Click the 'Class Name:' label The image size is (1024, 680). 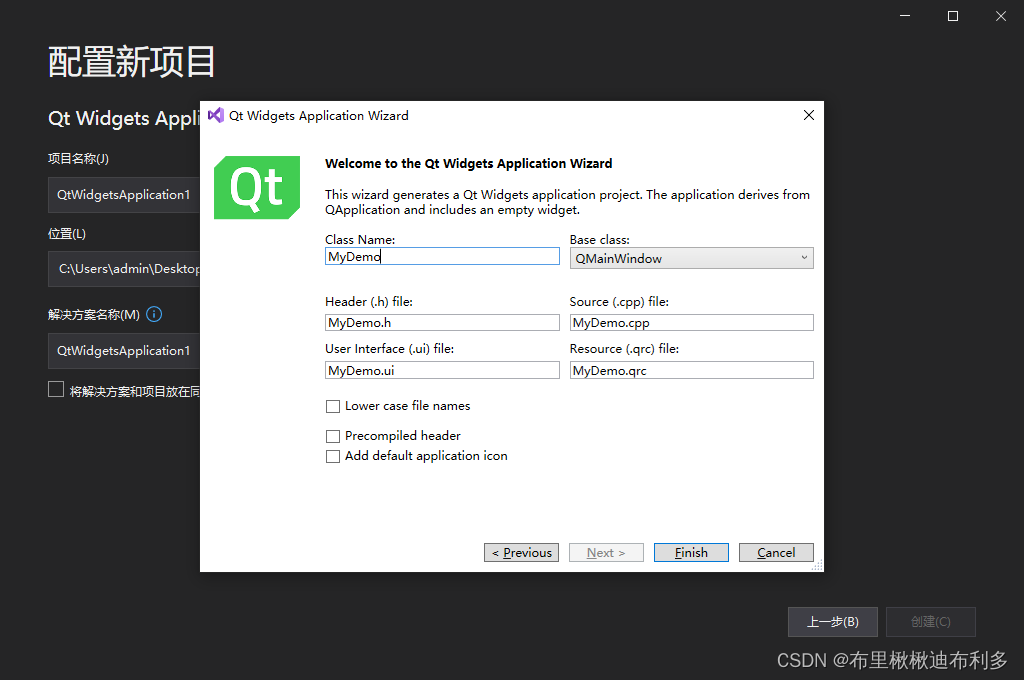[x=360, y=240]
